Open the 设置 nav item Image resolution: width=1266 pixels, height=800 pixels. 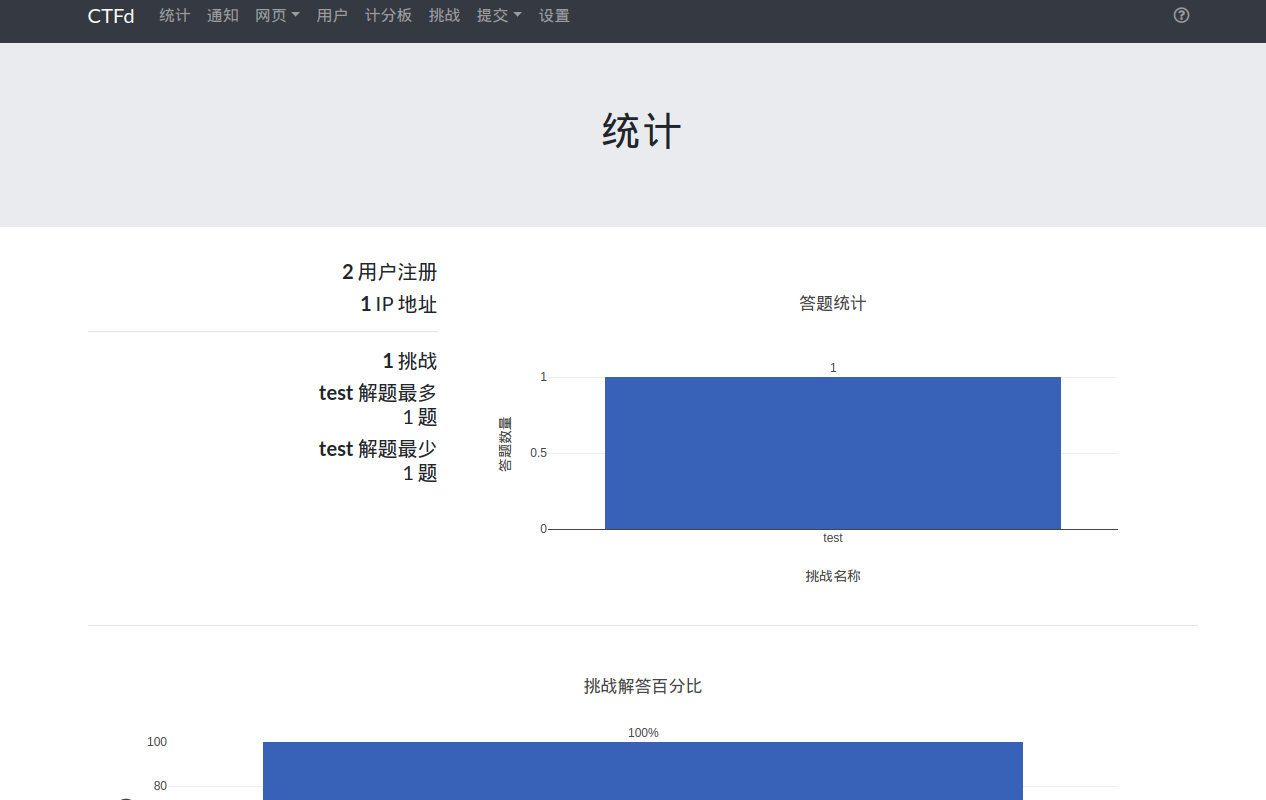554,16
